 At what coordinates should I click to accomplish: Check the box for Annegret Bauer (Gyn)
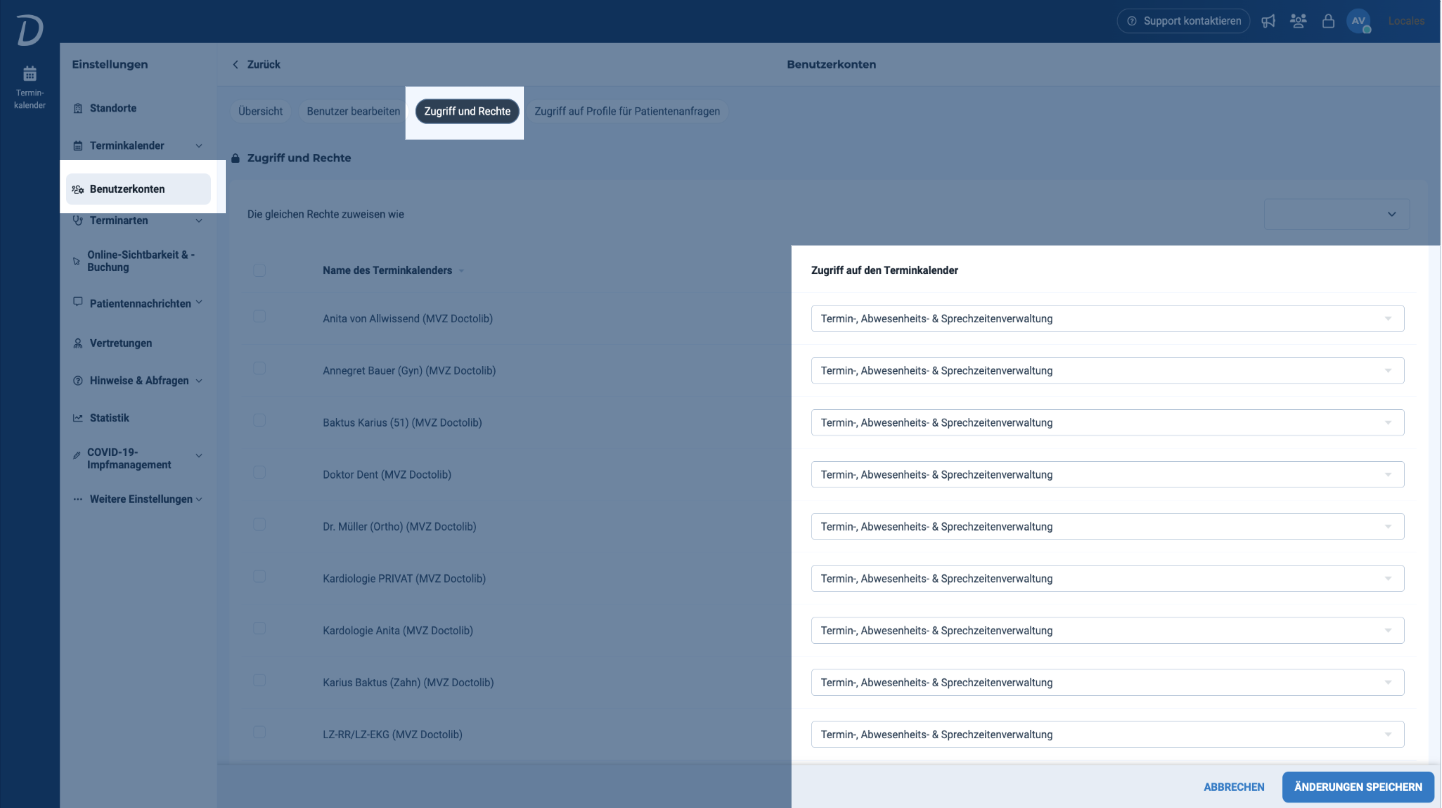coord(260,368)
